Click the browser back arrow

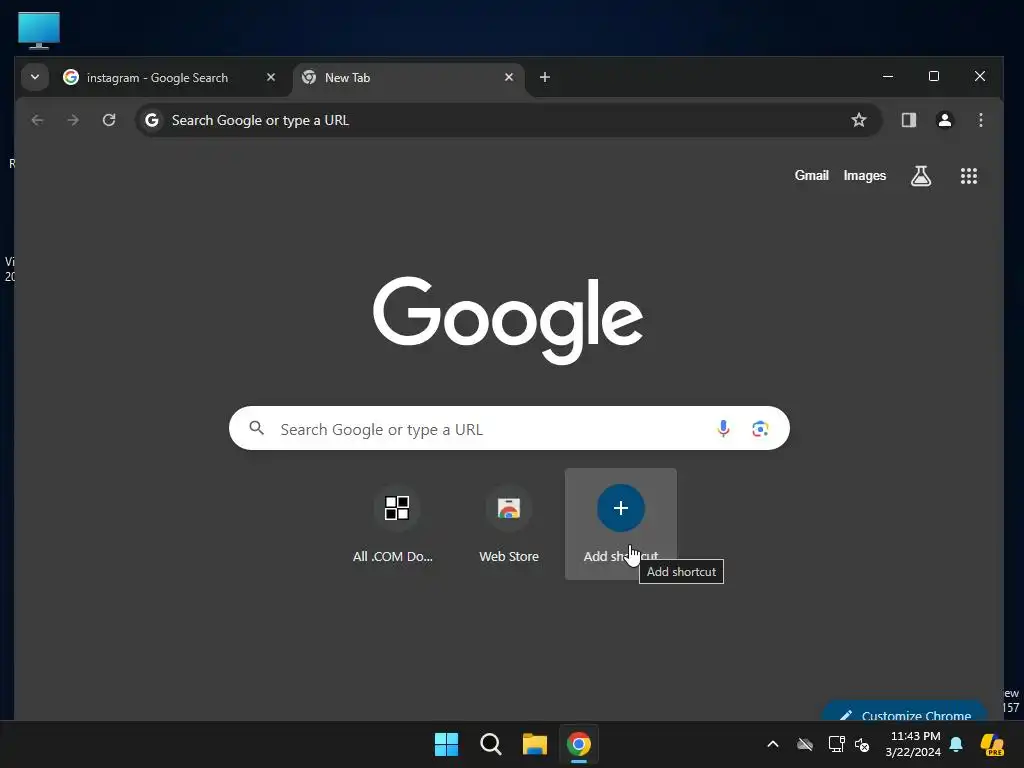click(38, 120)
